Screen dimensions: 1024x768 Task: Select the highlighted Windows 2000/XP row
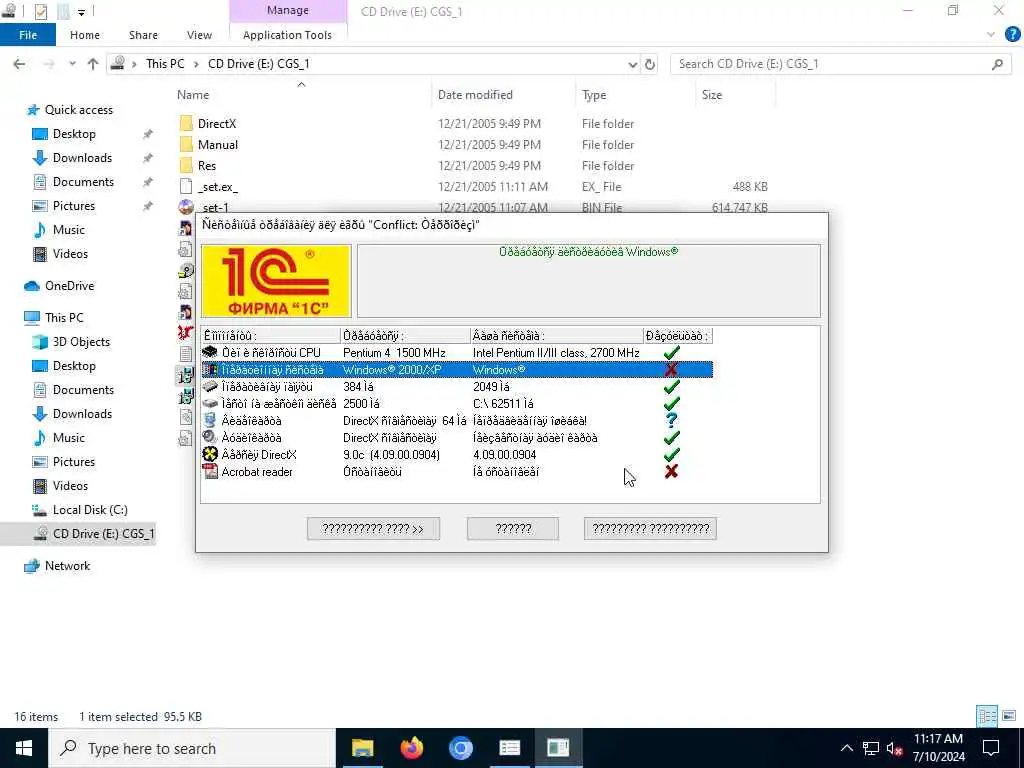[457, 370]
